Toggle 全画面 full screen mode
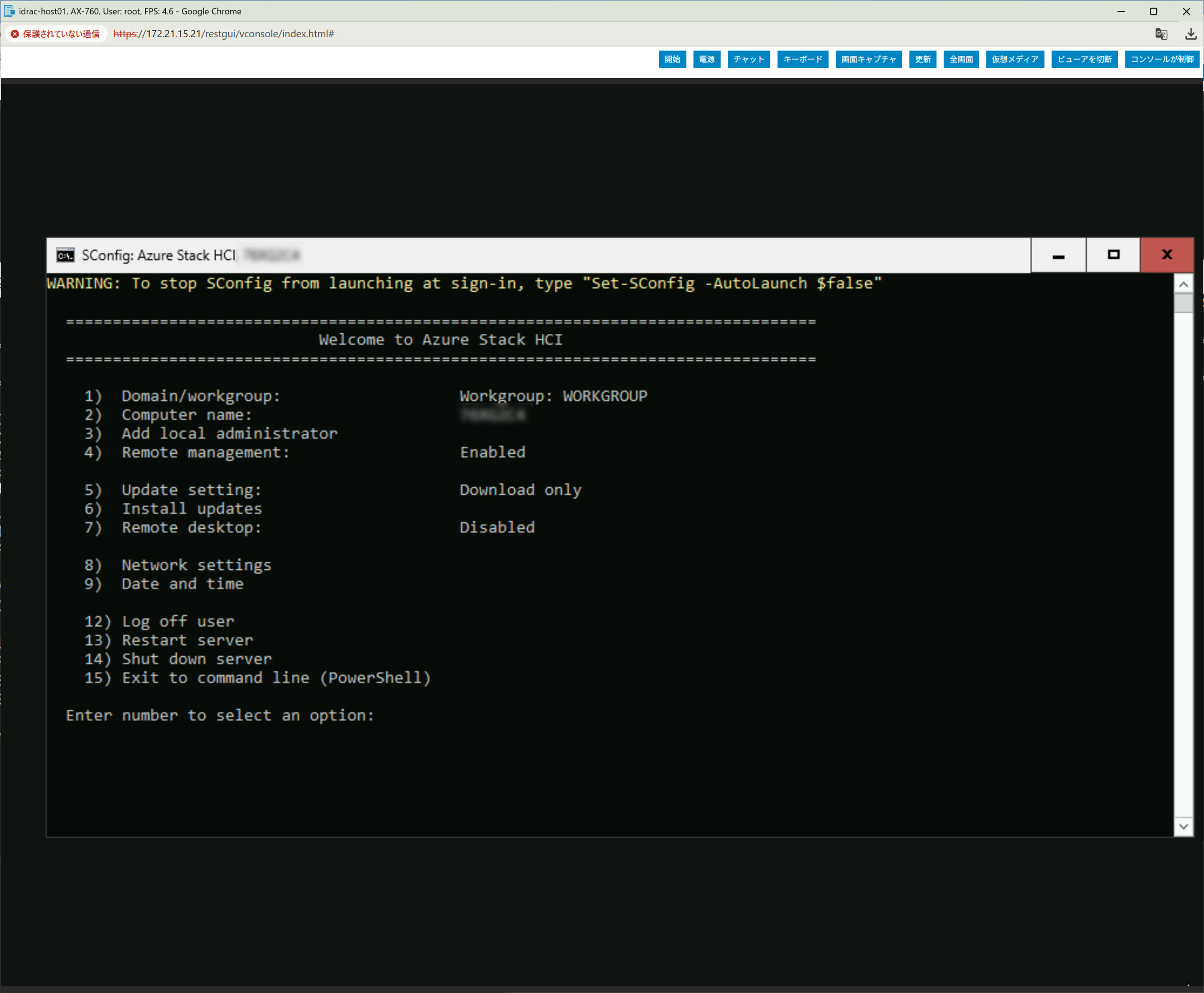Image resolution: width=1204 pixels, height=993 pixels. 961,59
